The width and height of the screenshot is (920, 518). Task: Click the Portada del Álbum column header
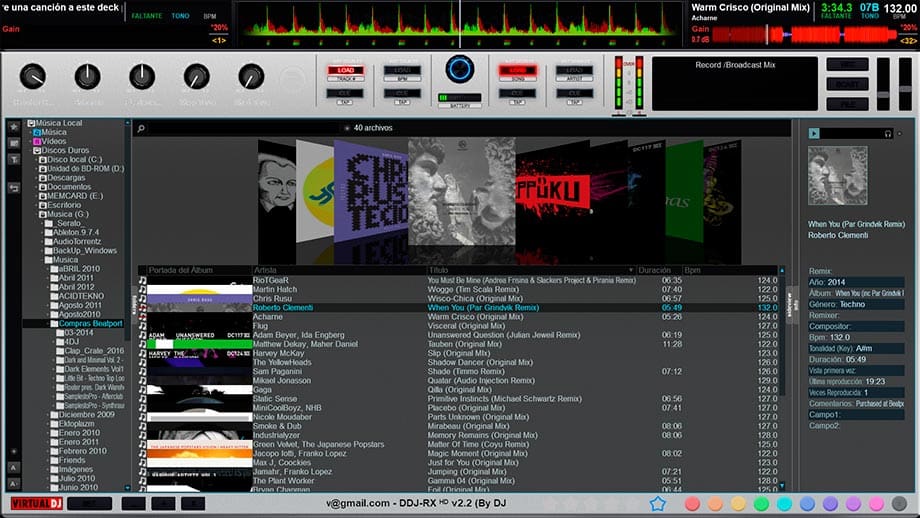(x=199, y=270)
